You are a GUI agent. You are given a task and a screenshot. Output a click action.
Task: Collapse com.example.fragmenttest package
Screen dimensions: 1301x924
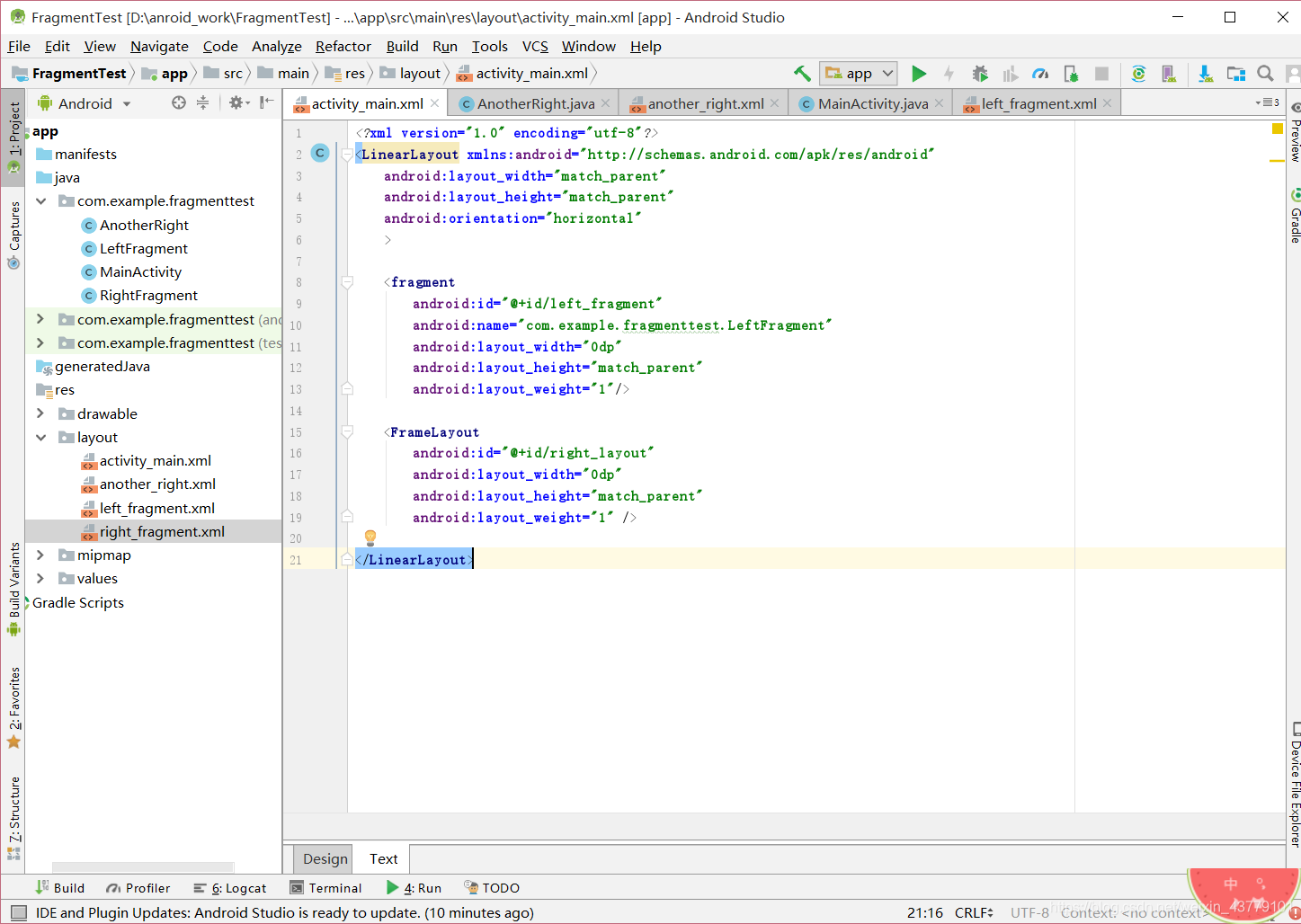click(40, 201)
